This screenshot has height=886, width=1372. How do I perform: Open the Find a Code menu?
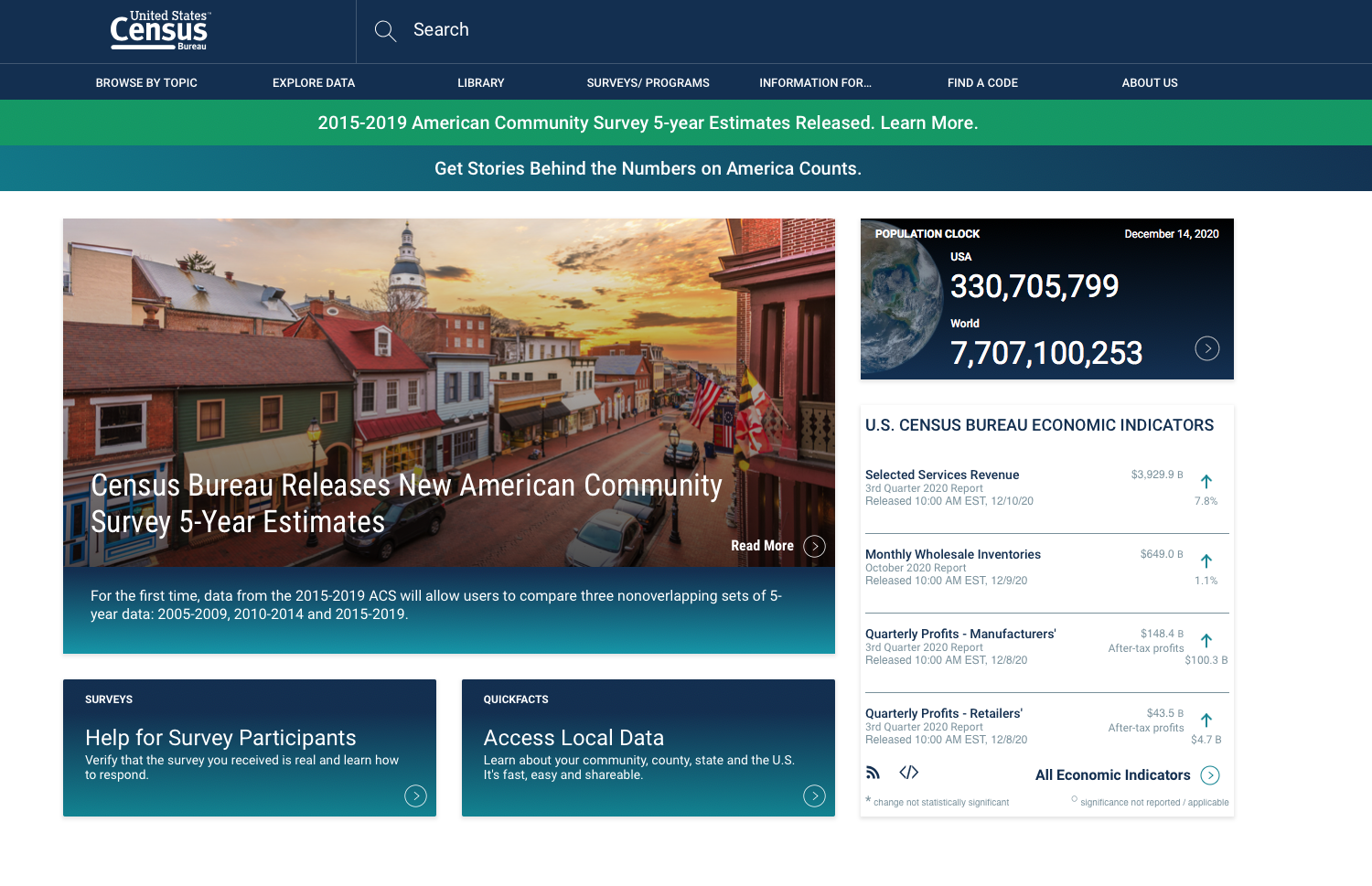tap(982, 82)
